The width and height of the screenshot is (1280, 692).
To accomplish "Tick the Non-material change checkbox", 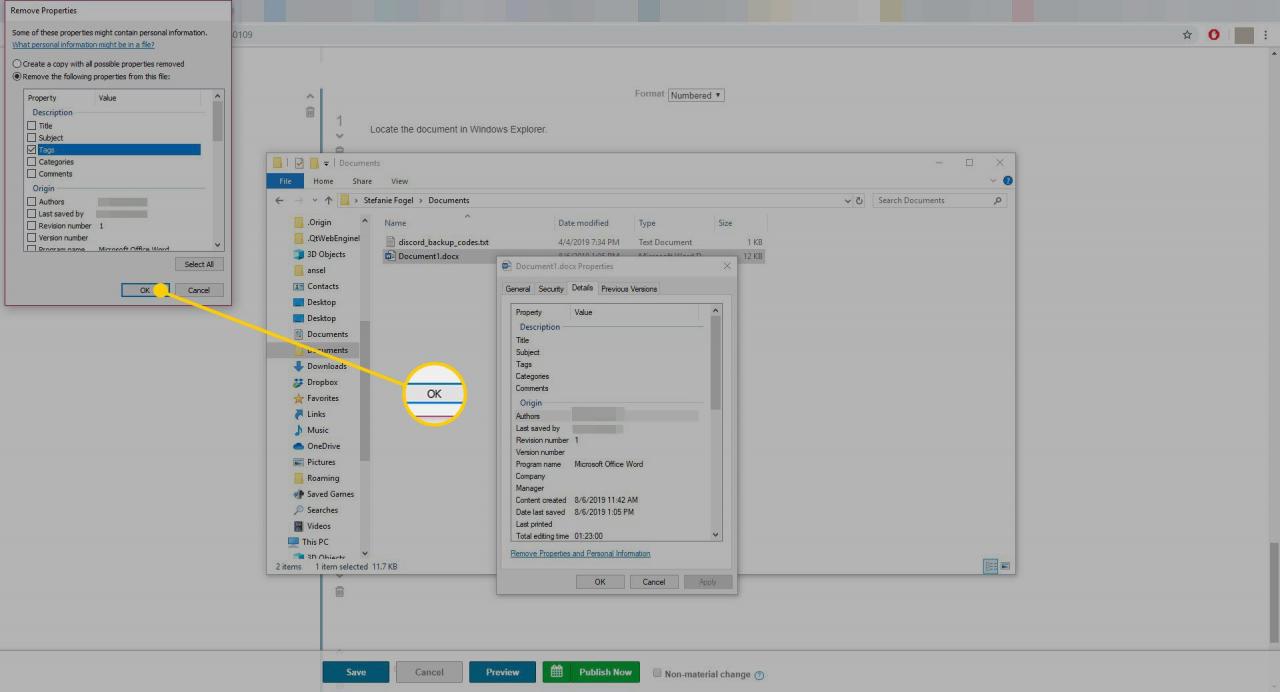I will pyautogui.click(x=657, y=673).
